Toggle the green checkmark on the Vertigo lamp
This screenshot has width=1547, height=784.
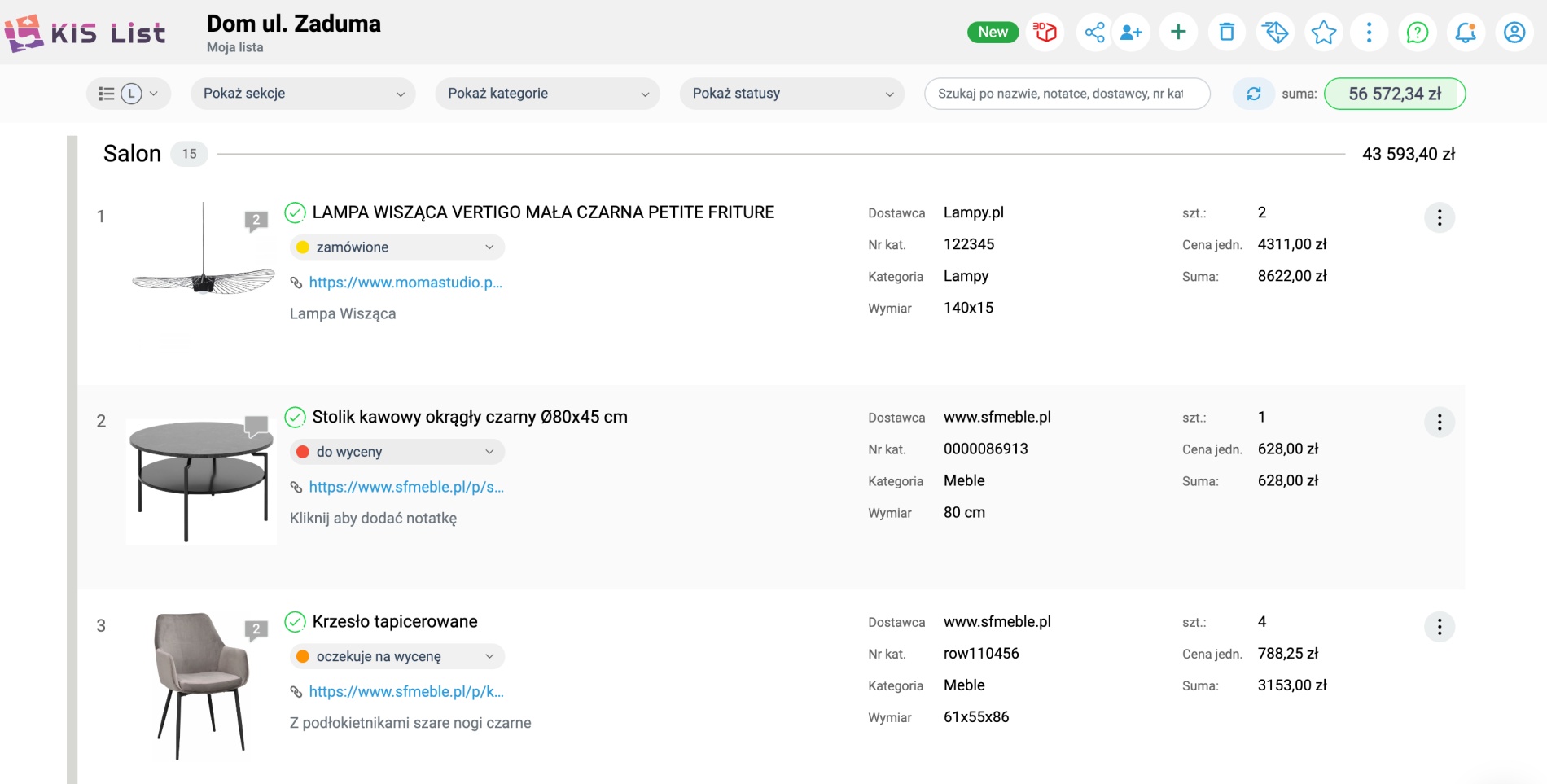pyautogui.click(x=295, y=212)
